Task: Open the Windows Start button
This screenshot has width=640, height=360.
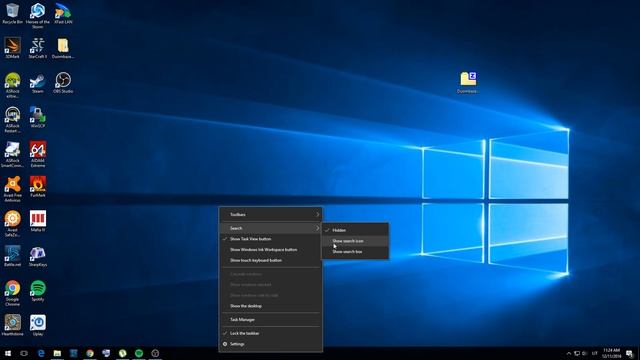Action: (8, 353)
